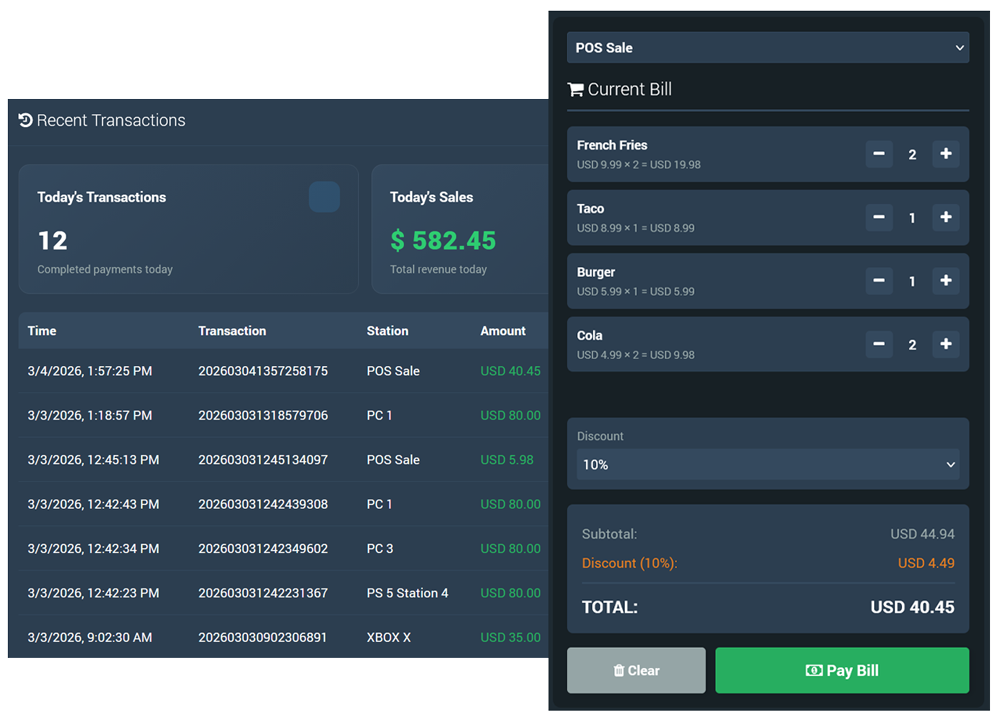Remove the Taco using minus button
Image resolution: width=1000 pixels, height=717 pixels.
coord(879,217)
